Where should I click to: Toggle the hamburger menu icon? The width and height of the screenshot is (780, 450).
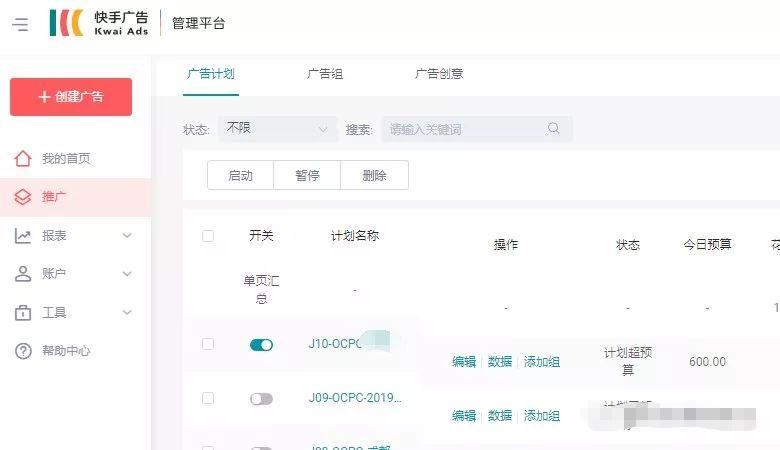pyautogui.click(x=20, y=24)
